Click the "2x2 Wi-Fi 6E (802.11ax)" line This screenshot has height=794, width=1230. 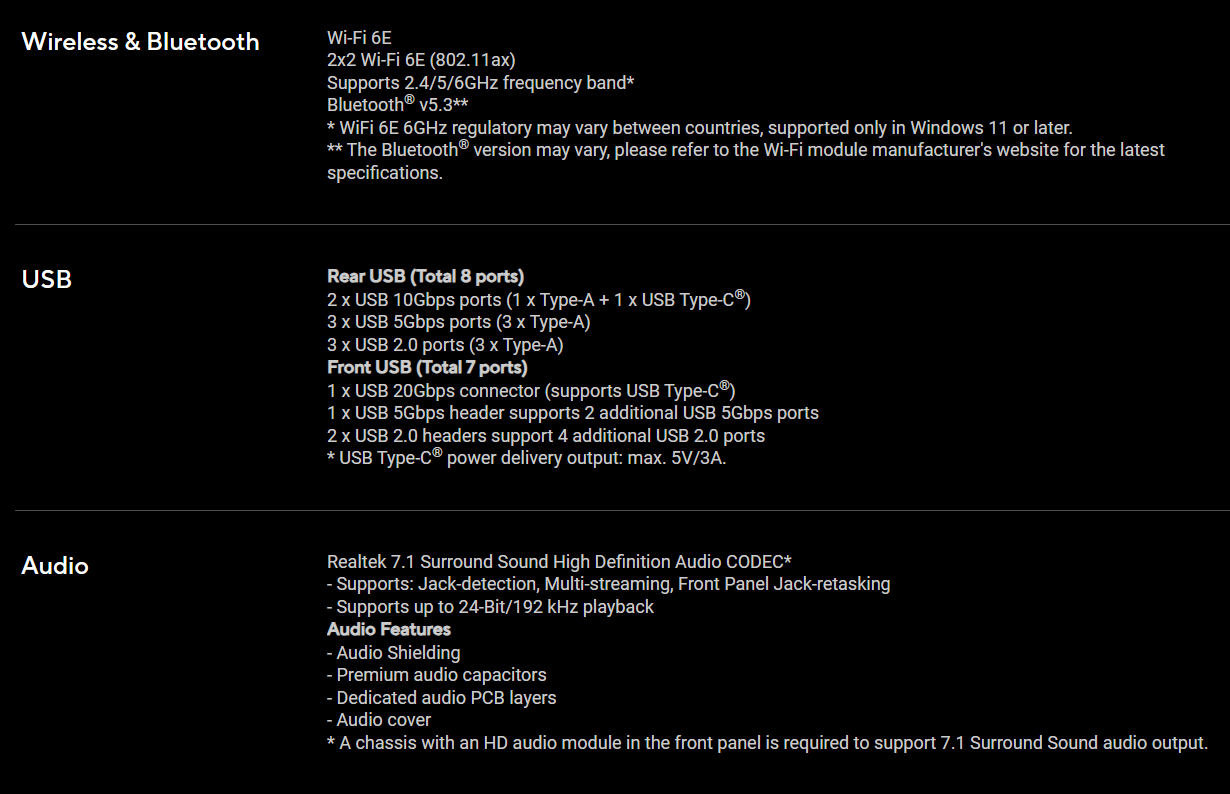421,60
